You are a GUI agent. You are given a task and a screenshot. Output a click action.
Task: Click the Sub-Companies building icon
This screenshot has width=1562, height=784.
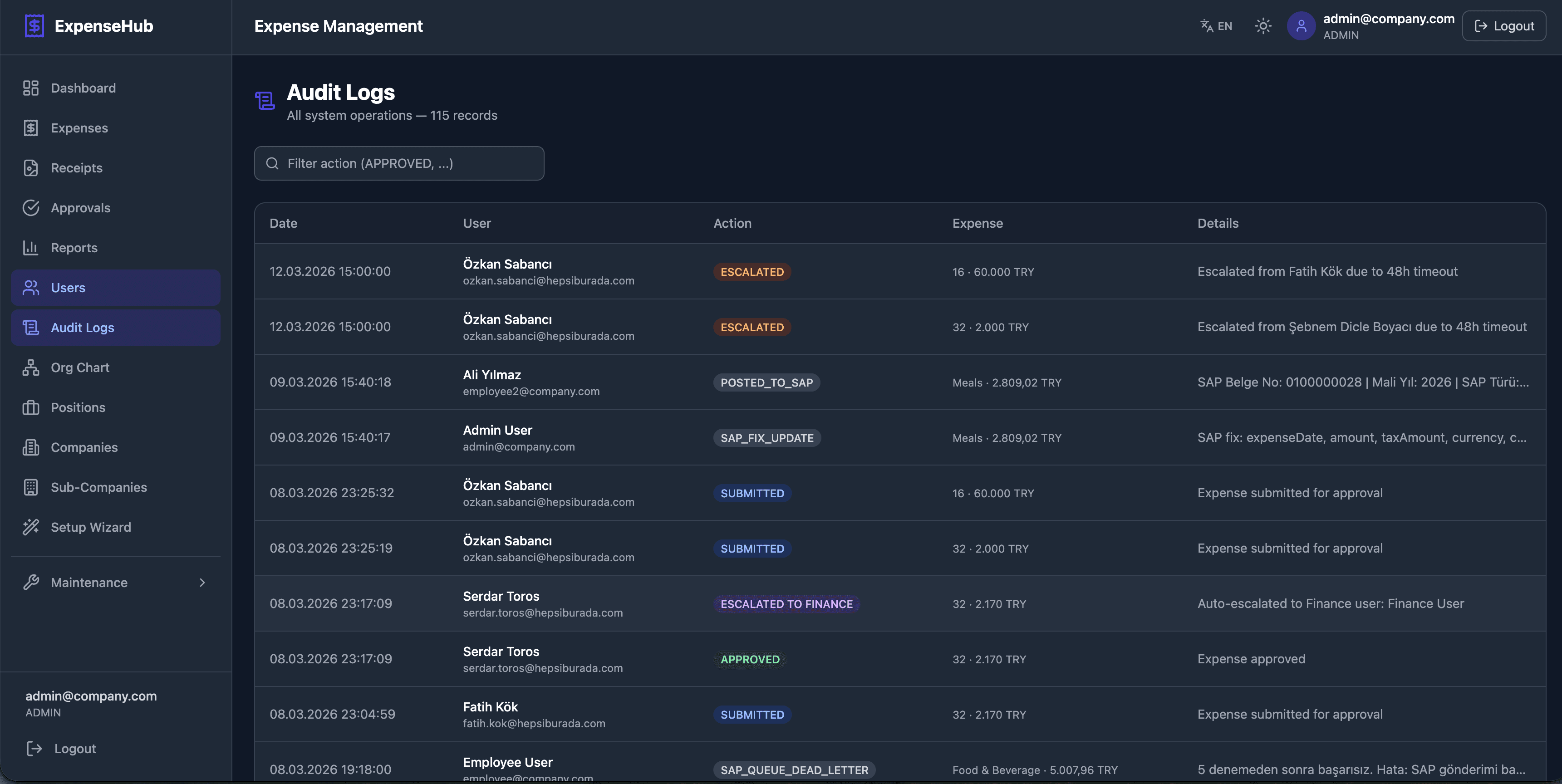tap(31, 487)
